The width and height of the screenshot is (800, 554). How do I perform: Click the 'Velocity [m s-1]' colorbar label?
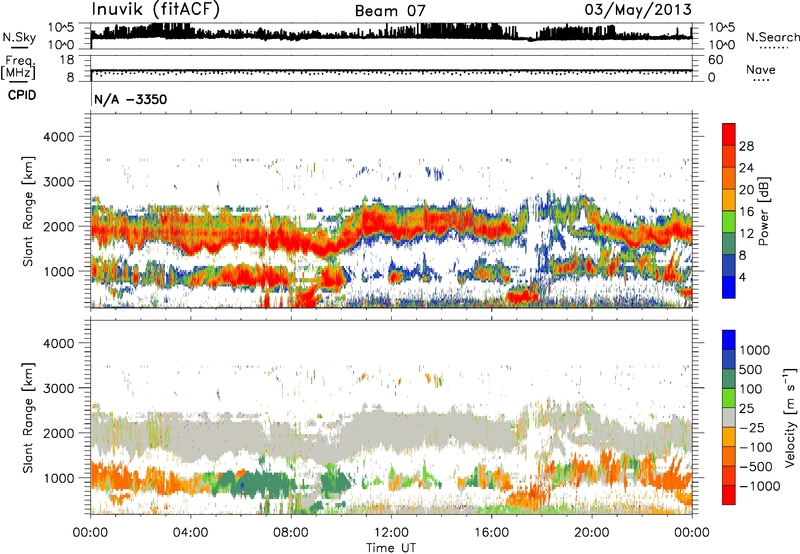[791, 417]
